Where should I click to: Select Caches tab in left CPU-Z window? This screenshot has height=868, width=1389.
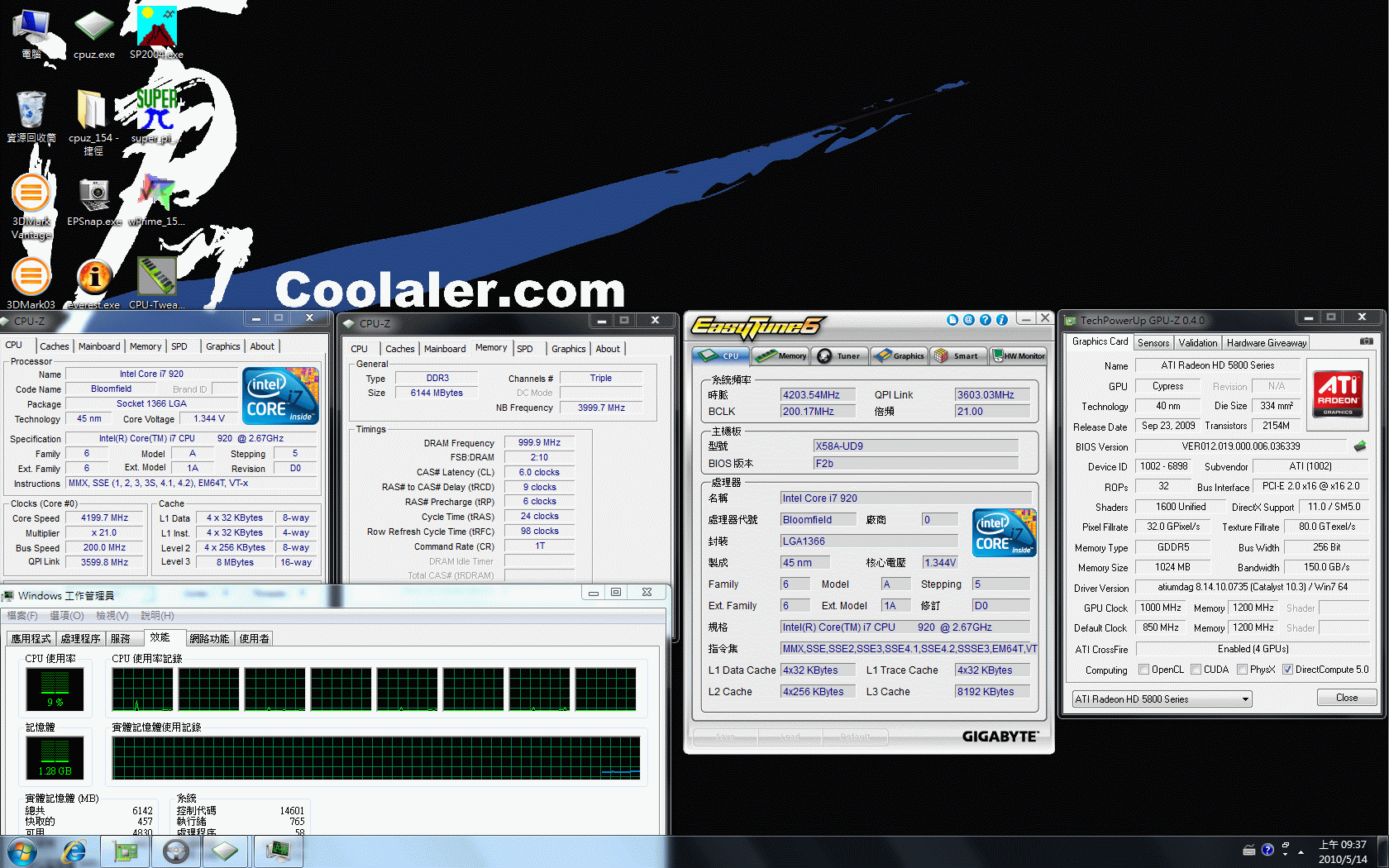pos(55,346)
